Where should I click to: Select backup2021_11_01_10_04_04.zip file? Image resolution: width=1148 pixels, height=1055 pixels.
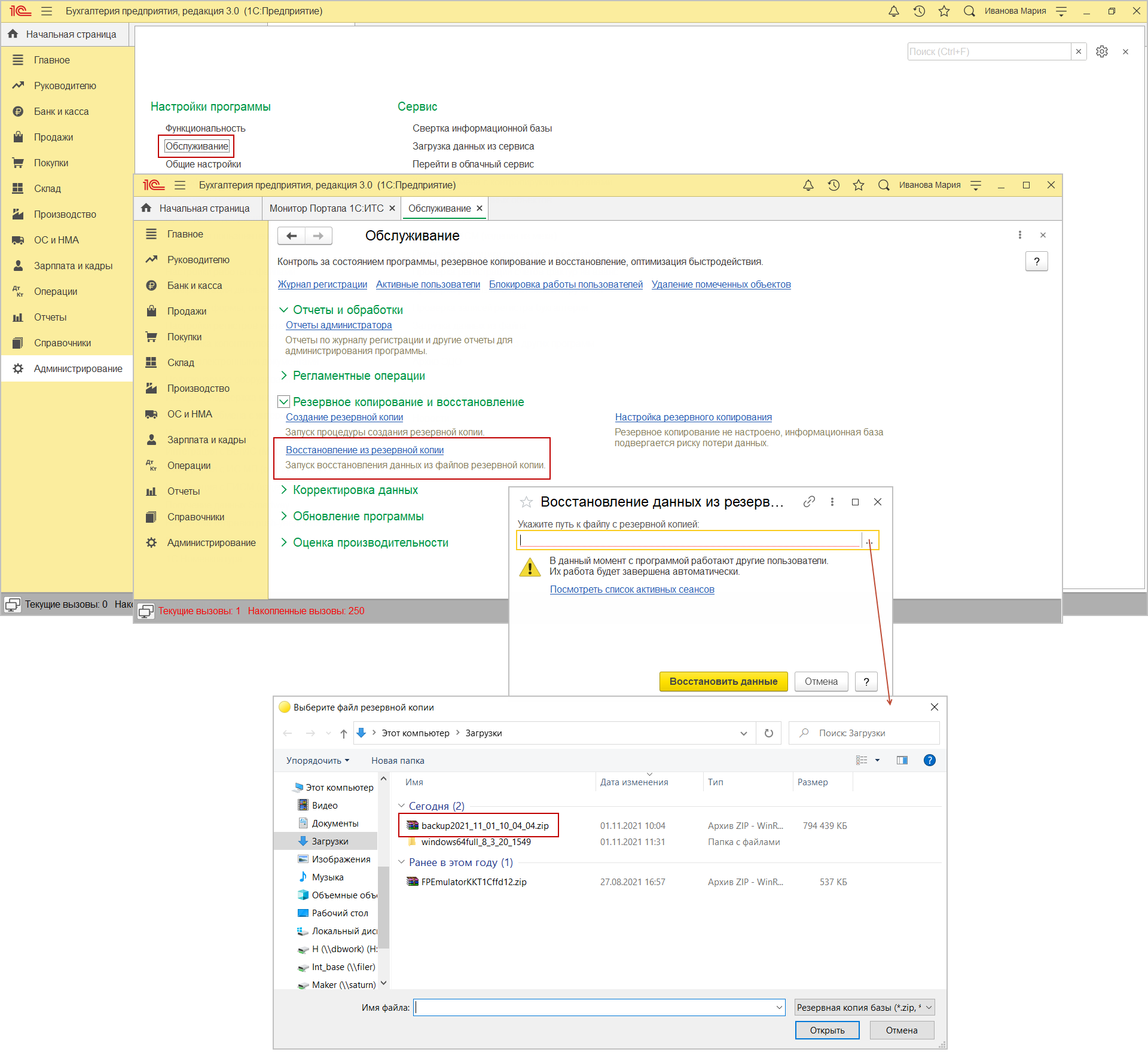pos(485,825)
